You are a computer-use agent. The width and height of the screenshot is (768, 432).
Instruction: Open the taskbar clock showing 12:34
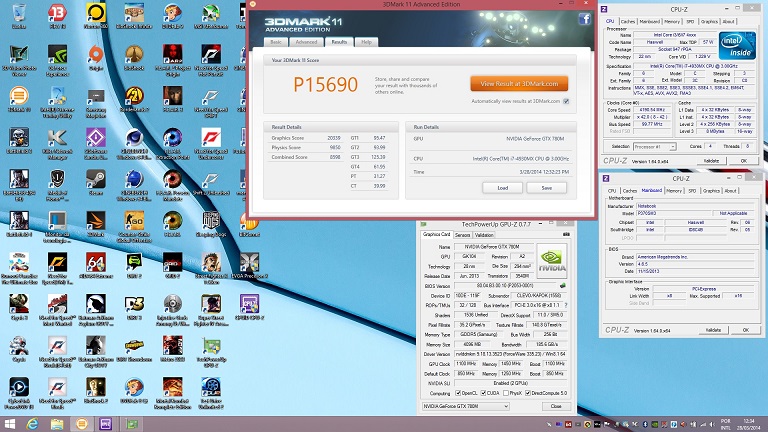click(x=749, y=424)
